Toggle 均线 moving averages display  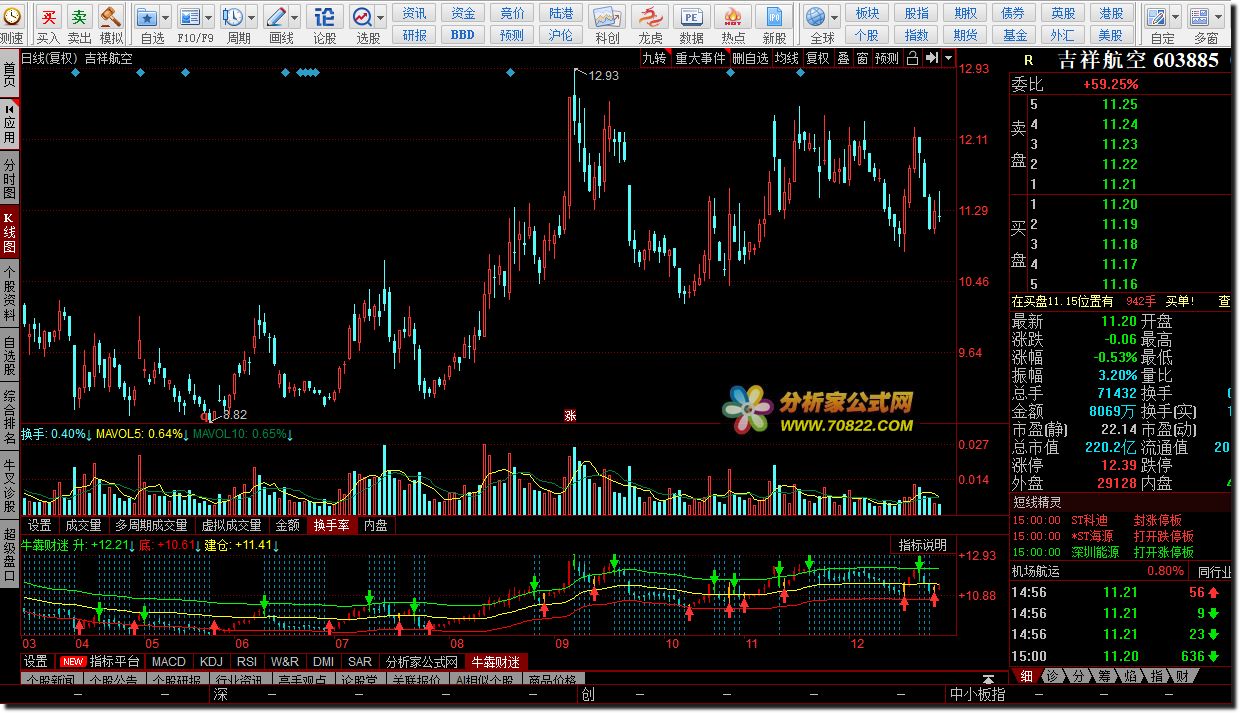tap(787, 58)
